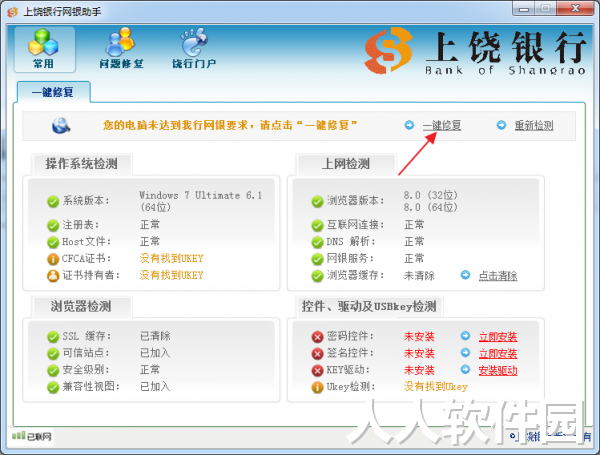Click the Windows 7 Ultimate version text
The image size is (600, 455).
pos(201,201)
